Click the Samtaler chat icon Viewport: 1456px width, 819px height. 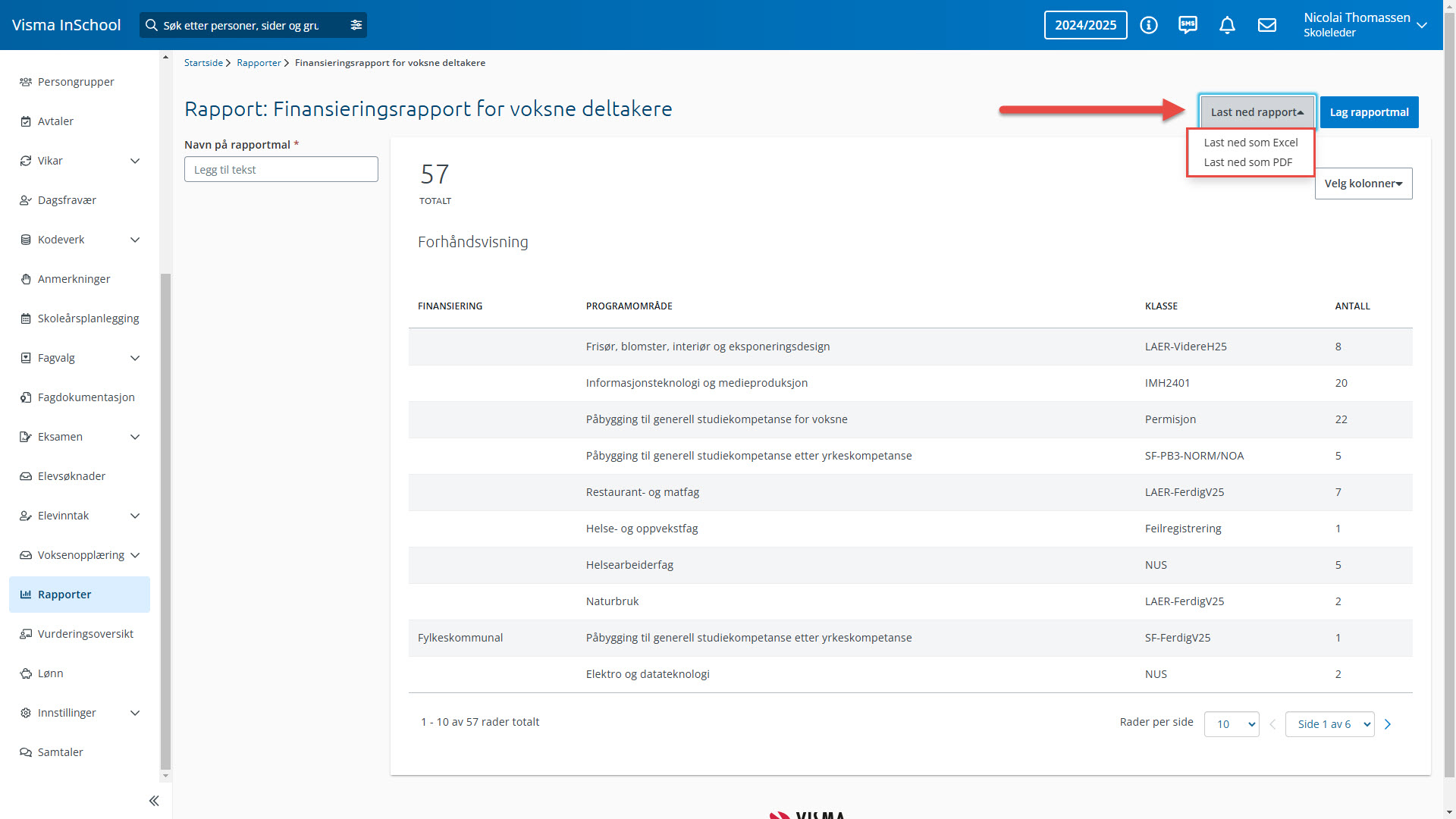[x=26, y=752]
